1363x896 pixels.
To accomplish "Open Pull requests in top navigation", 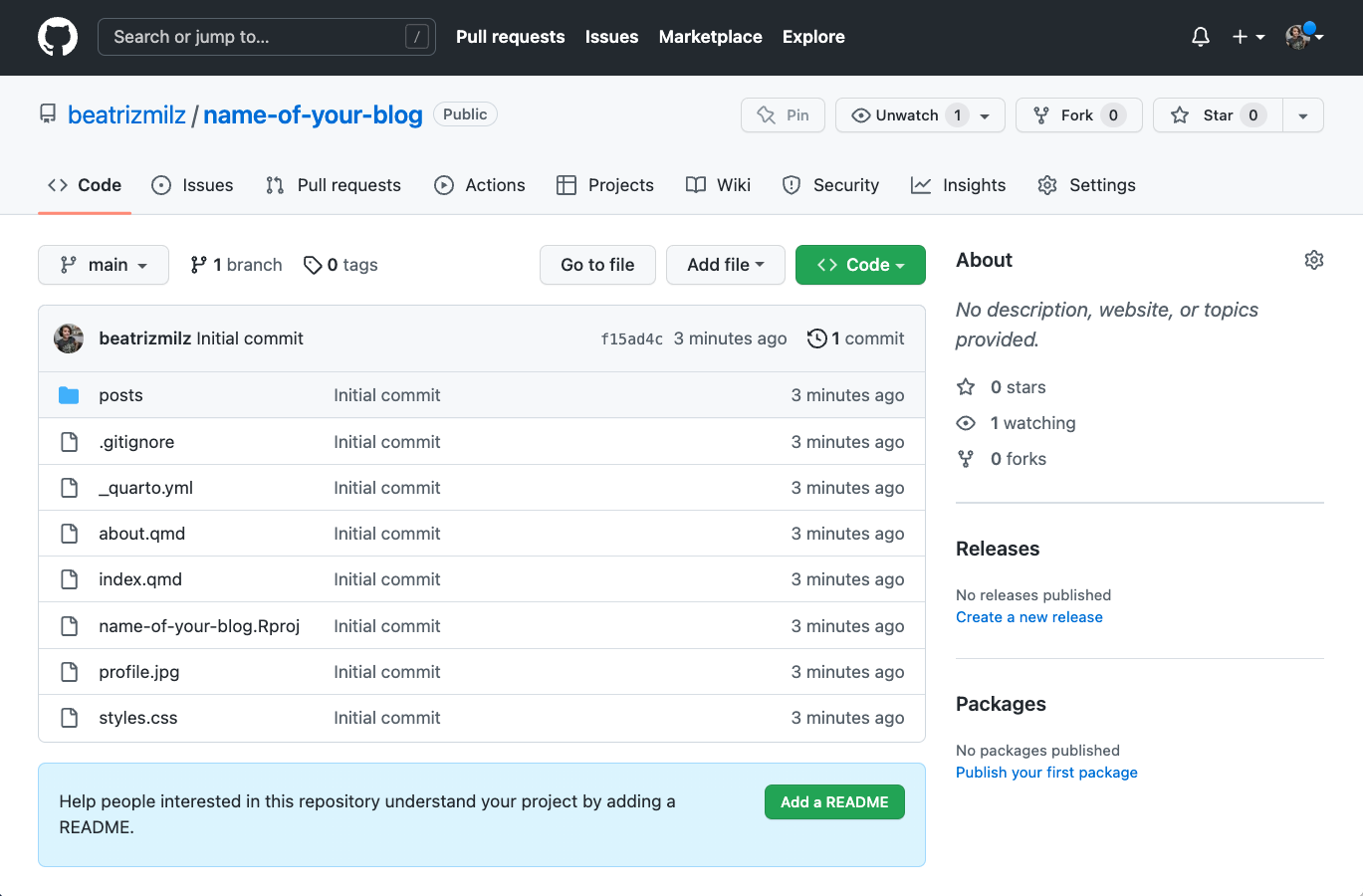I will [510, 37].
